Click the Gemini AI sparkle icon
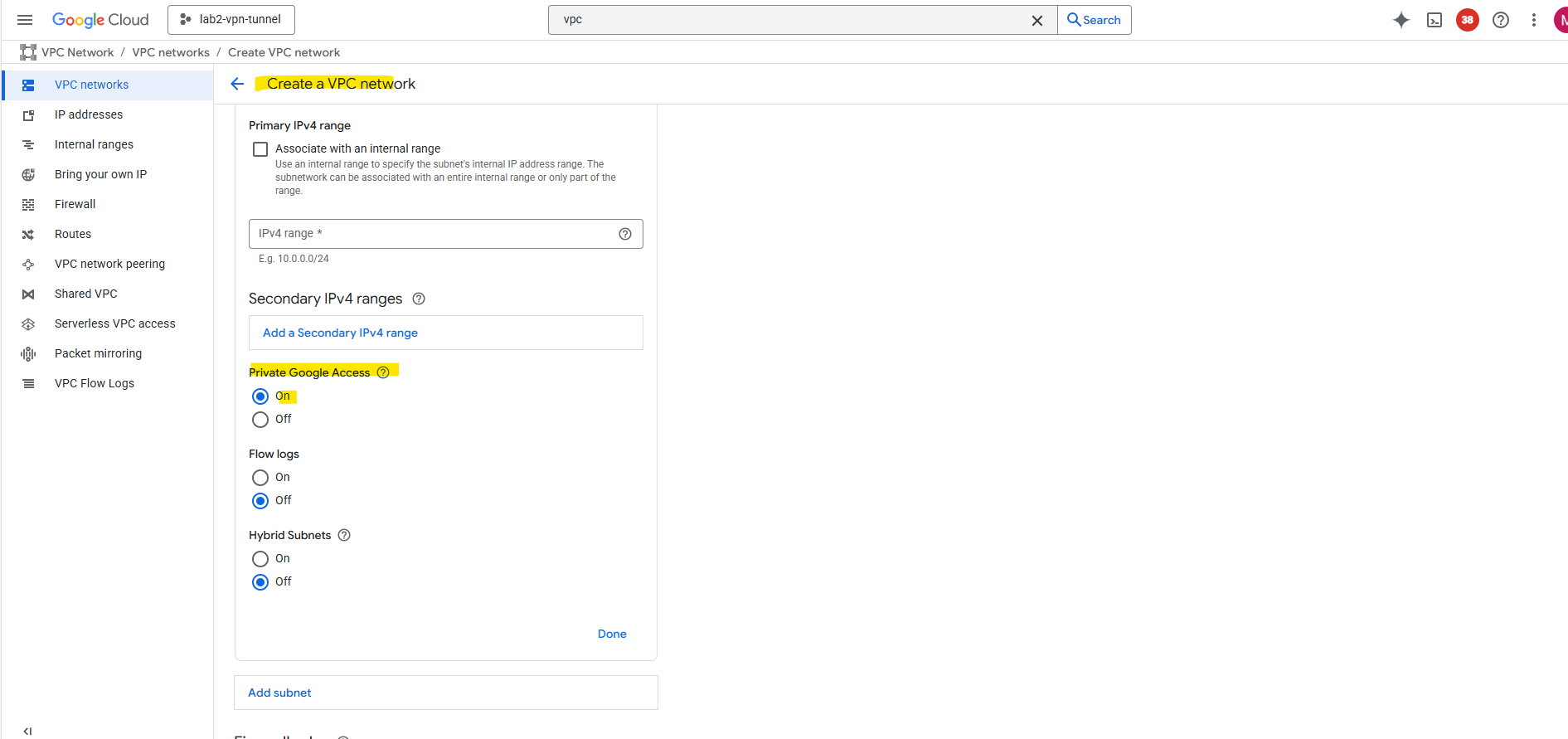The height and width of the screenshot is (739, 1568). pyautogui.click(x=1401, y=20)
